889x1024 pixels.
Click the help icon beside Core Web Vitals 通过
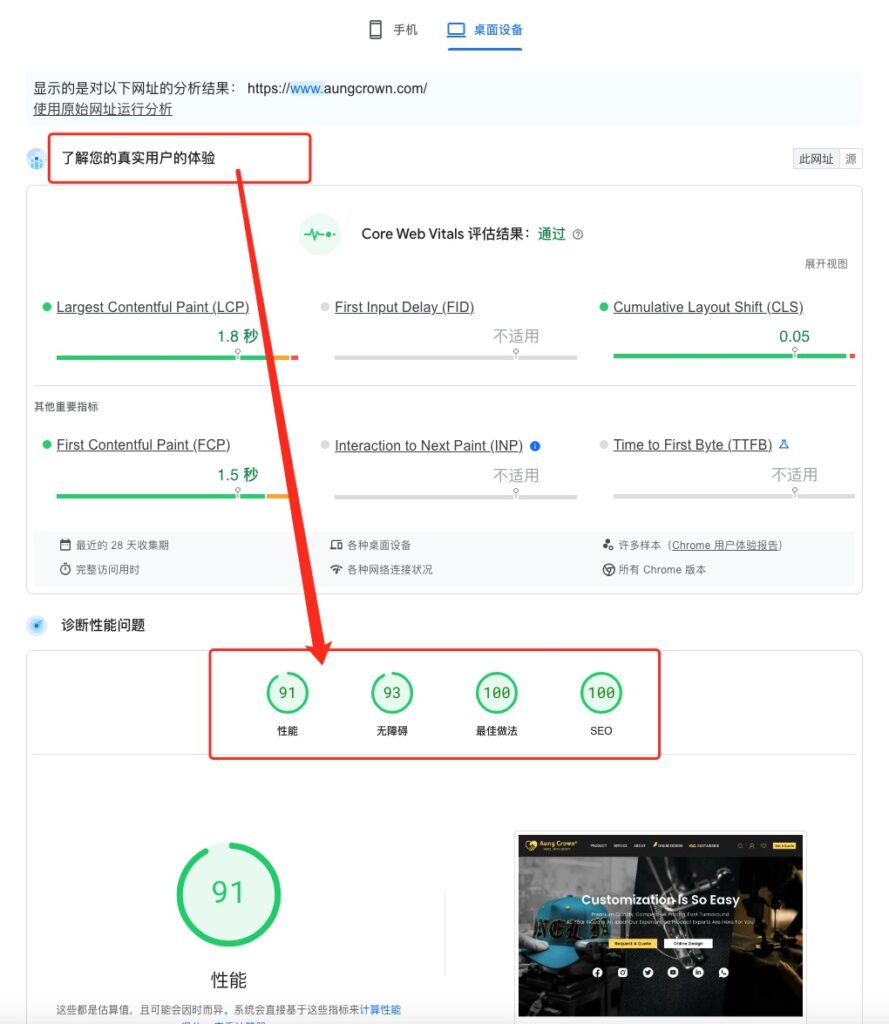(578, 235)
